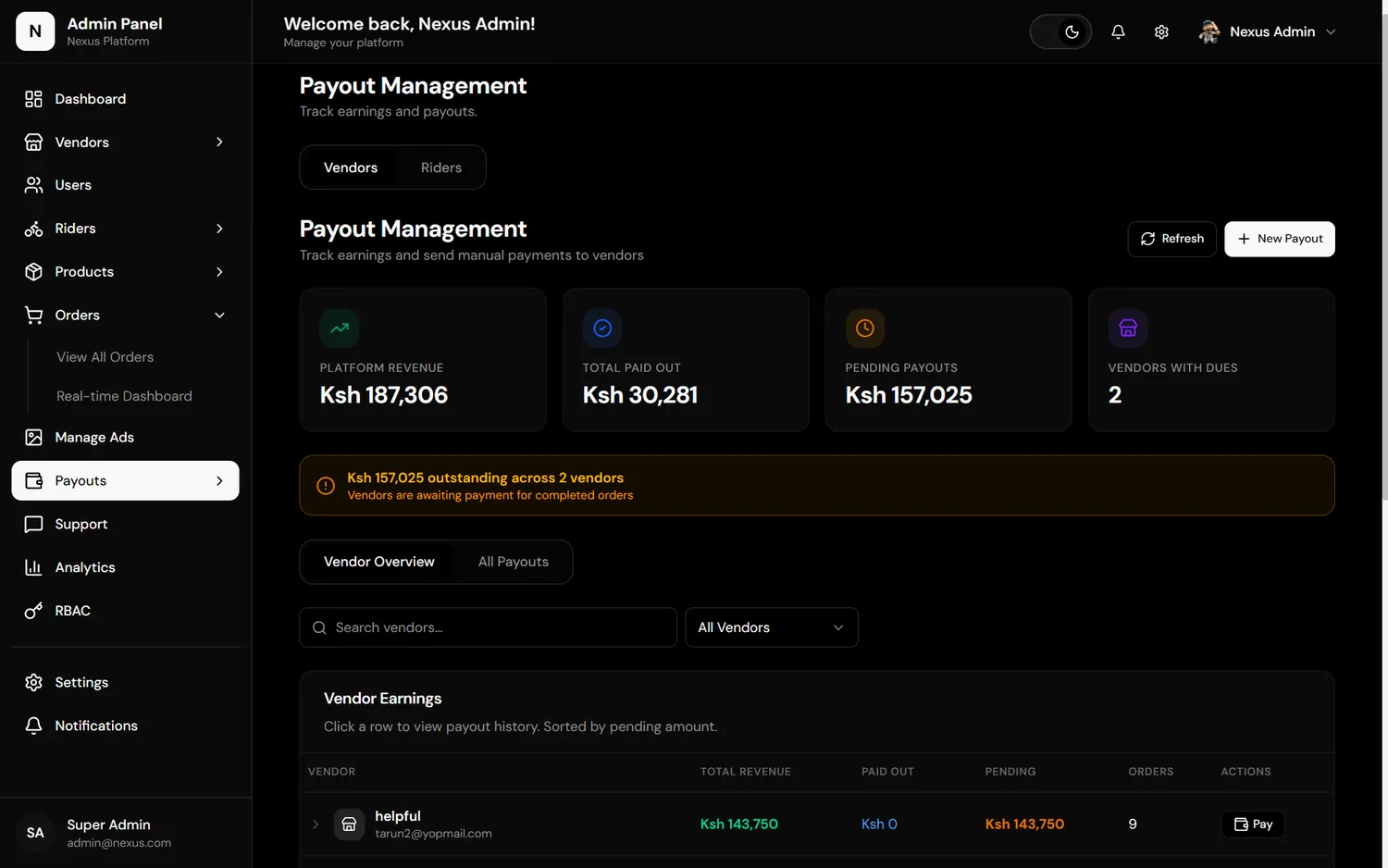The height and width of the screenshot is (868, 1388).
Task: Open notifications bell in top bar
Action: [1118, 31]
